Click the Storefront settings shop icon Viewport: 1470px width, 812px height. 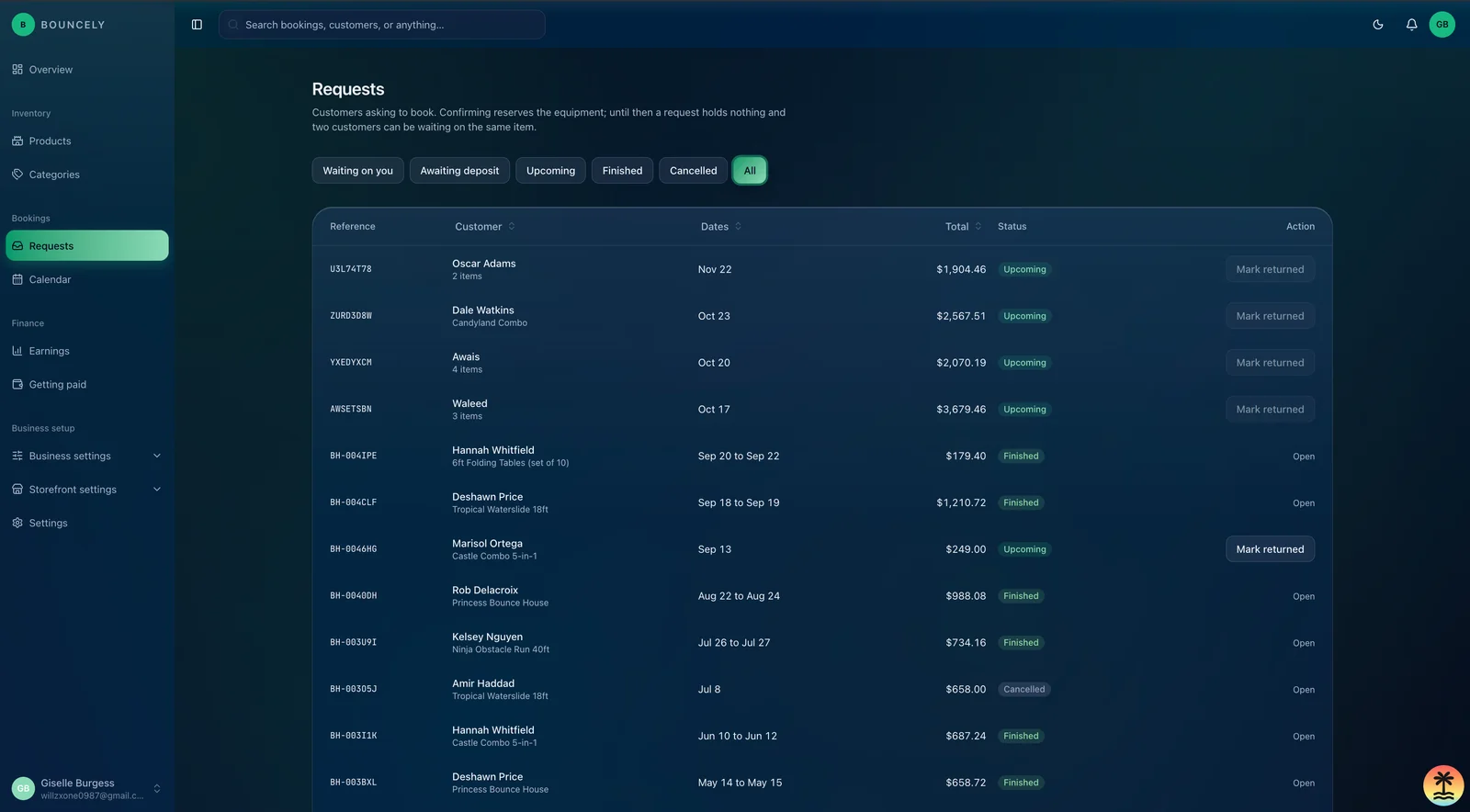point(17,490)
